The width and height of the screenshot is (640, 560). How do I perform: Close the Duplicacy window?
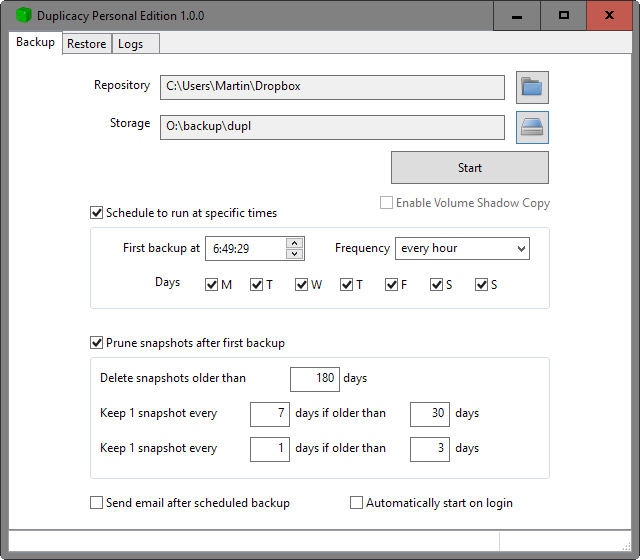coord(609,16)
